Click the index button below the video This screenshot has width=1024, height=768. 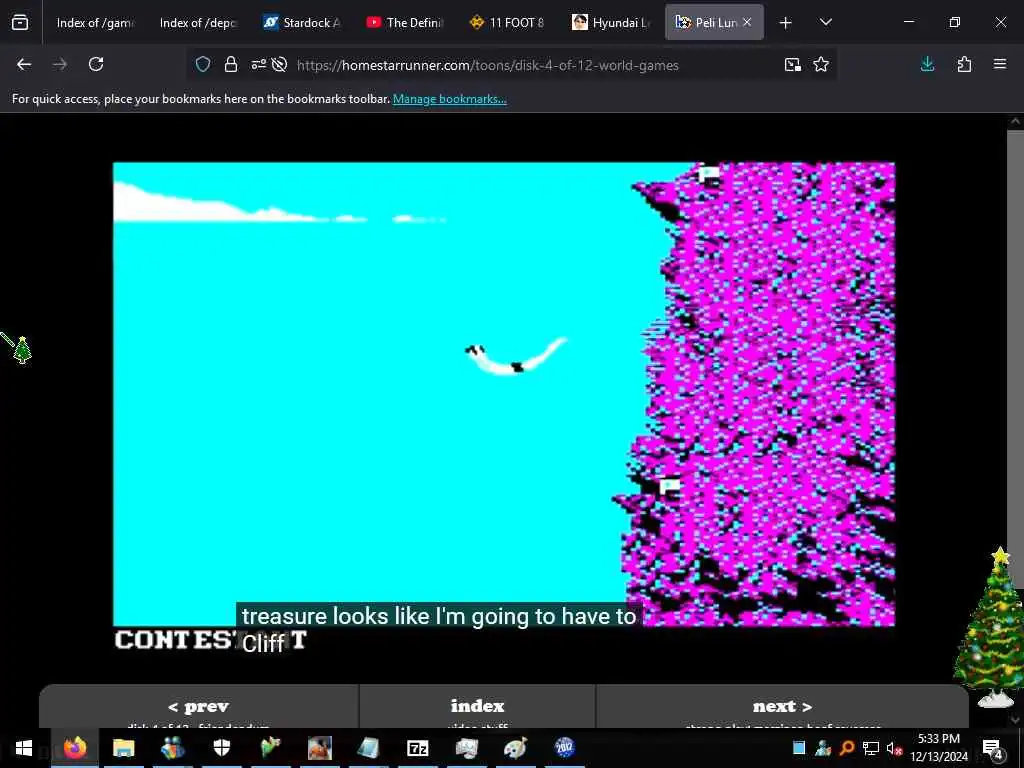pyautogui.click(x=477, y=707)
